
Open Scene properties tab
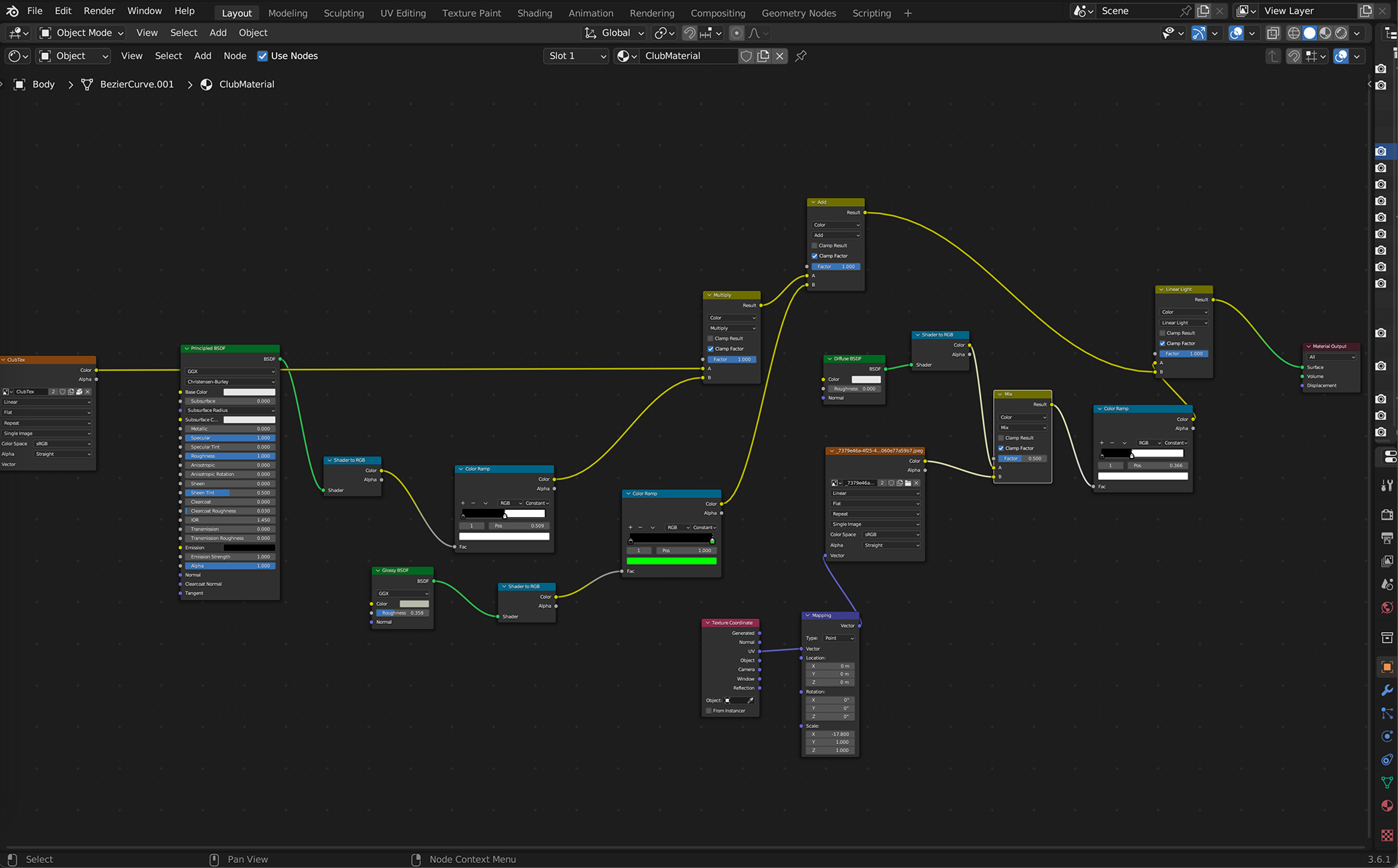[x=1387, y=585]
